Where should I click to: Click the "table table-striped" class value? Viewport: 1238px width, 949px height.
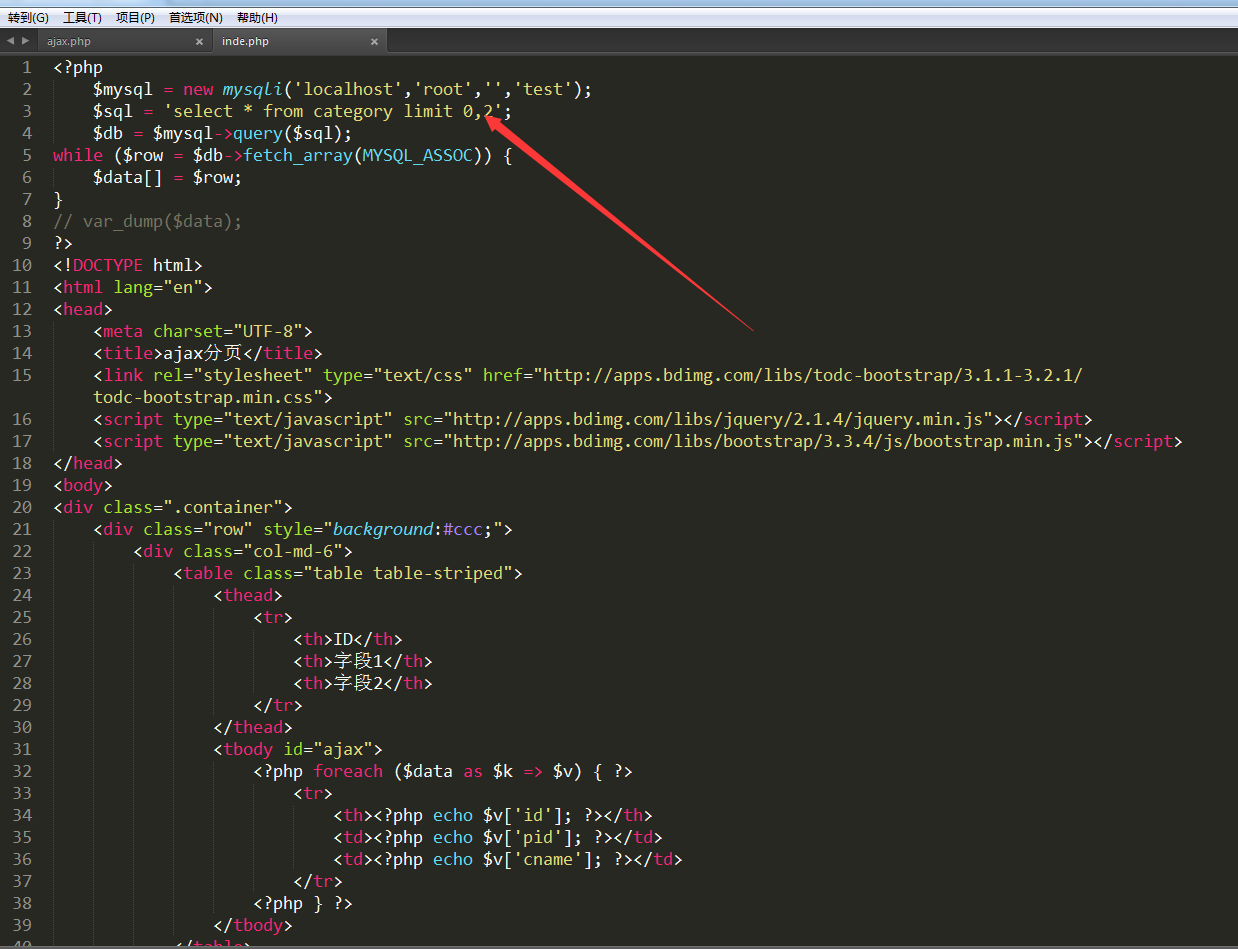pos(408,573)
